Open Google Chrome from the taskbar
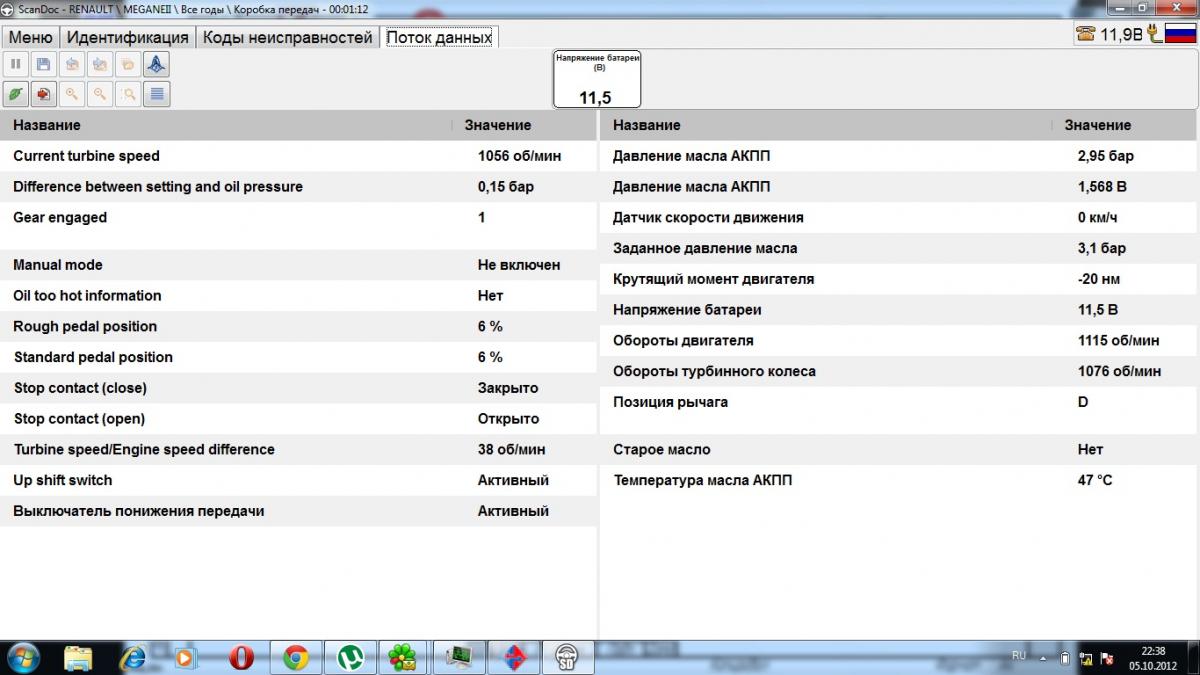The width and height of the screenshot is (1200, 675). coord(295,657)
